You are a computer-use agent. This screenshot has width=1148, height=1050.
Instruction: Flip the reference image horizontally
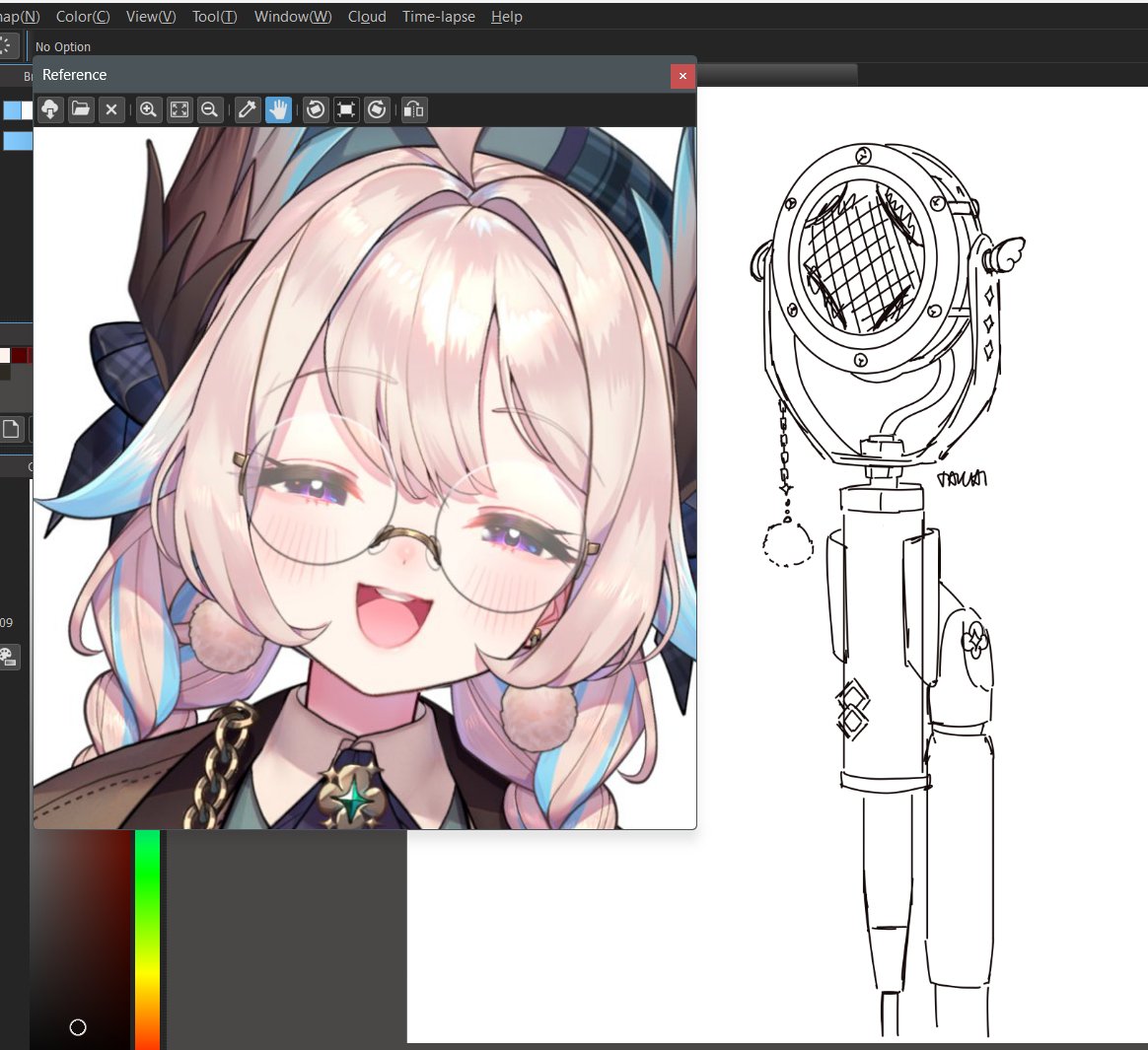pos(414,109)
